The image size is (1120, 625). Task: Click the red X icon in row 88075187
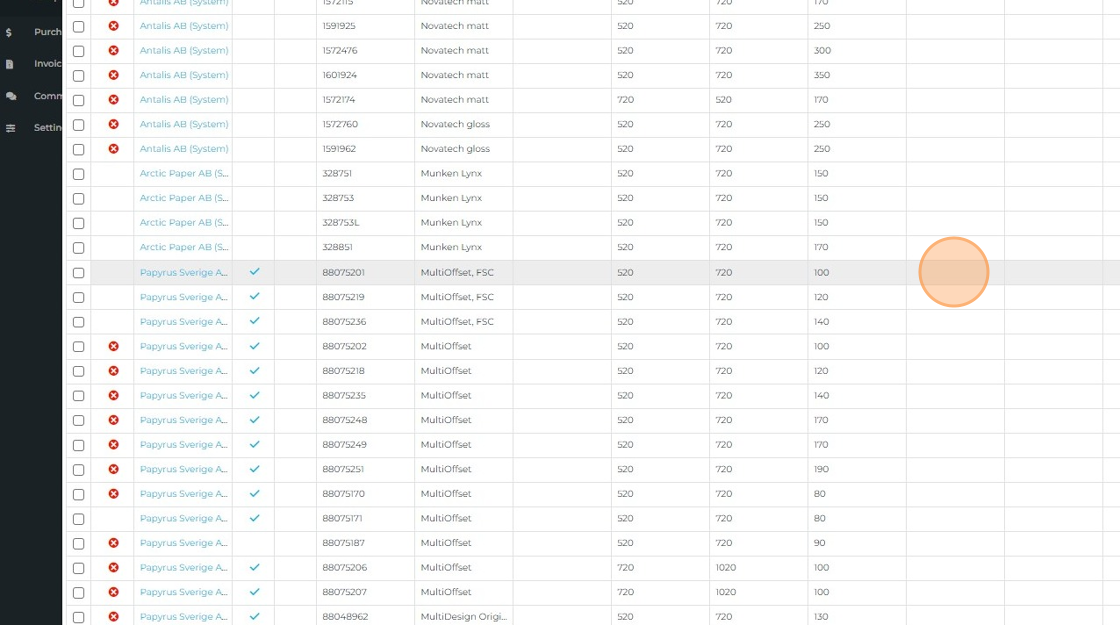click(113, 543)
